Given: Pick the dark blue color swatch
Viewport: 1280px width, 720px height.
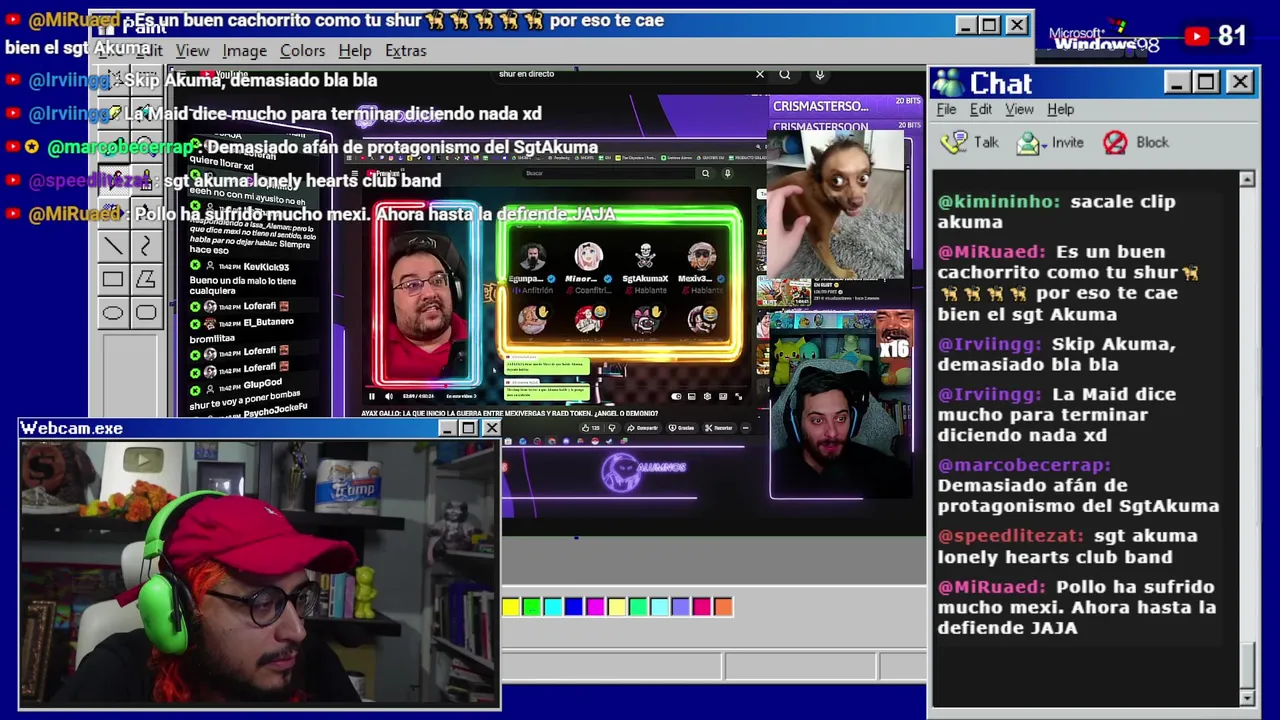Looking at the screenshot, I should click(x=574, y=606).
